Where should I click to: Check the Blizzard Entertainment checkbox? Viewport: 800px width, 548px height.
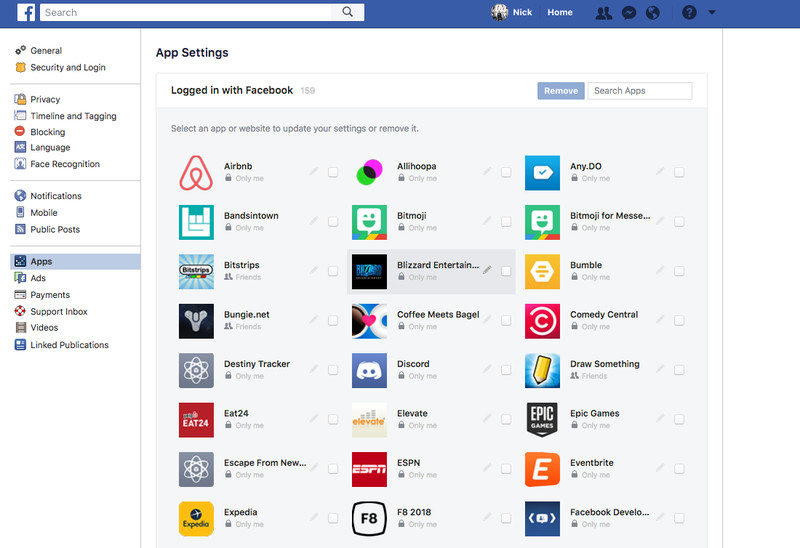(x=506, y=271)
